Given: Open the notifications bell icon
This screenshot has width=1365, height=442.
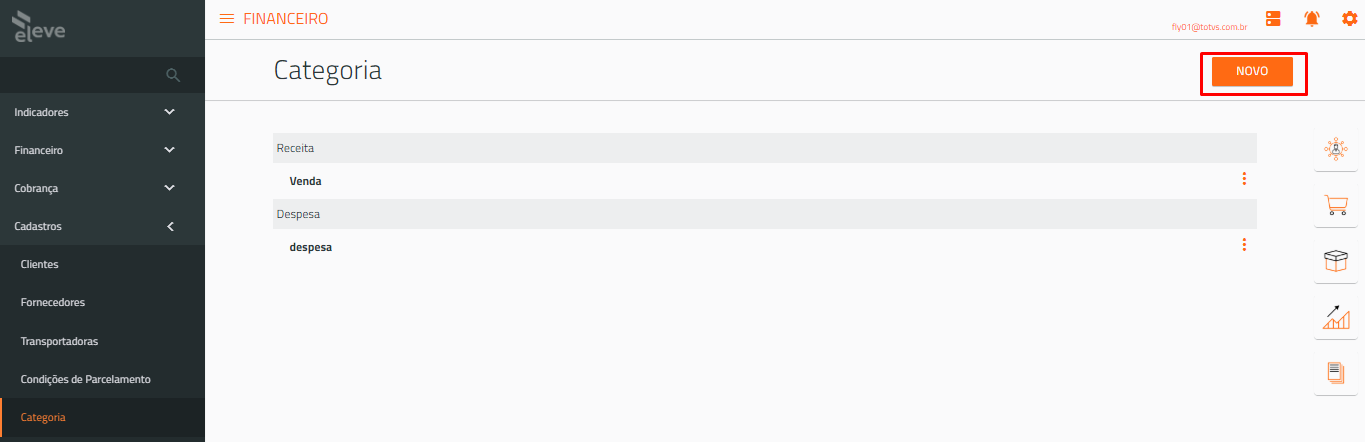Looking at the screenshot, I should [1311, 19].
